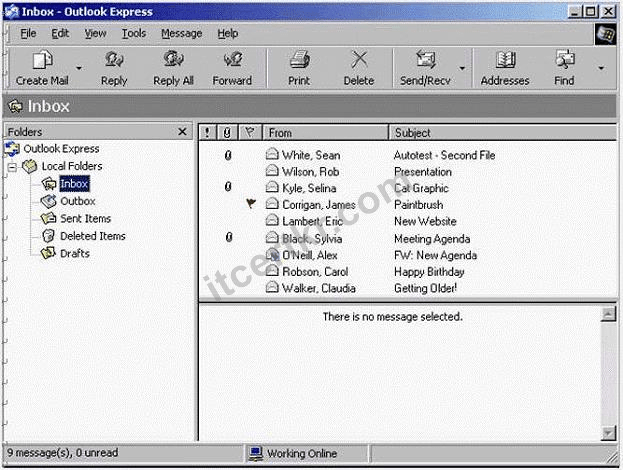623x470 pixels.
Task: Click the Send/Recv toolbar icon
Action: (x=426, y=60)
